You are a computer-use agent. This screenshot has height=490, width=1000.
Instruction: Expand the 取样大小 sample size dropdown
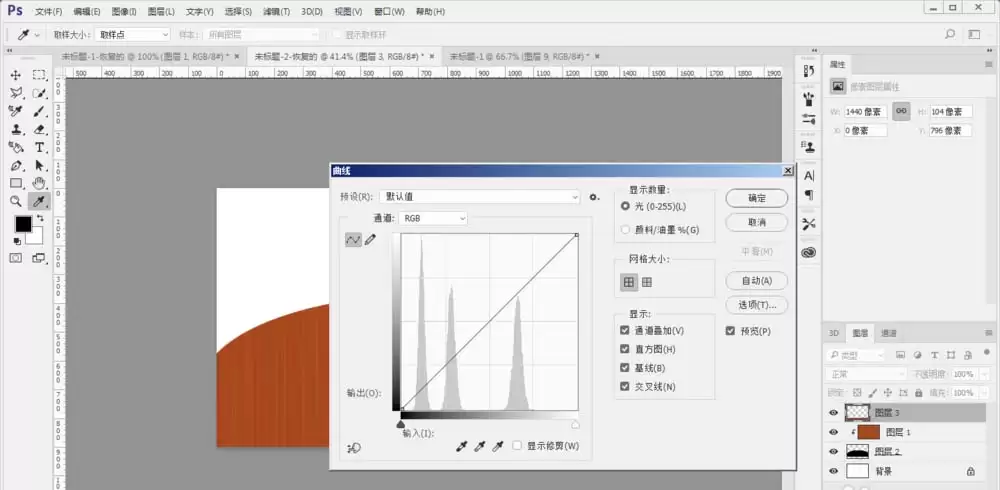click(x=133, y=34)
